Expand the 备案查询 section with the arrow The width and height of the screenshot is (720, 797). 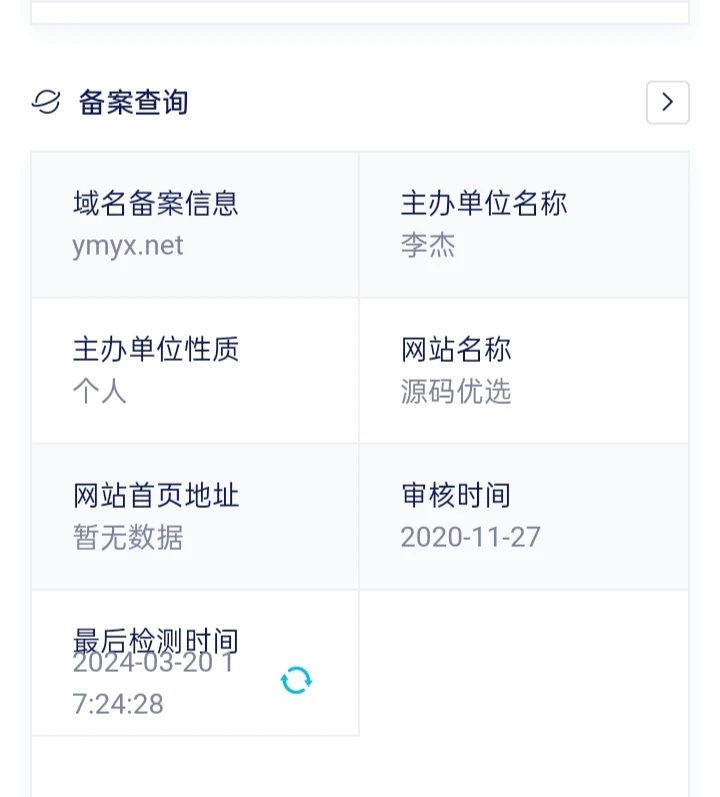(x=667, y=102)
